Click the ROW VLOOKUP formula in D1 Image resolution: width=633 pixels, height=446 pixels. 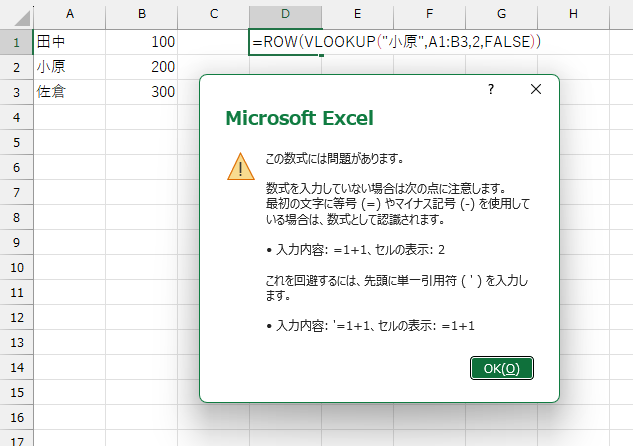pos(396,42)
